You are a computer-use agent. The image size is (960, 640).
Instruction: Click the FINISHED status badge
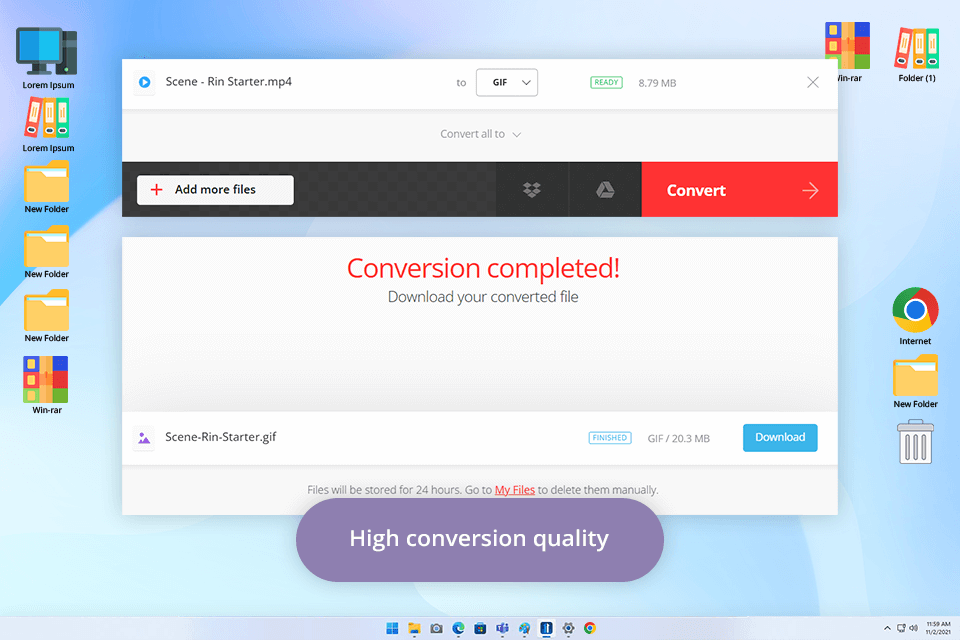click(x=610, y=438)
